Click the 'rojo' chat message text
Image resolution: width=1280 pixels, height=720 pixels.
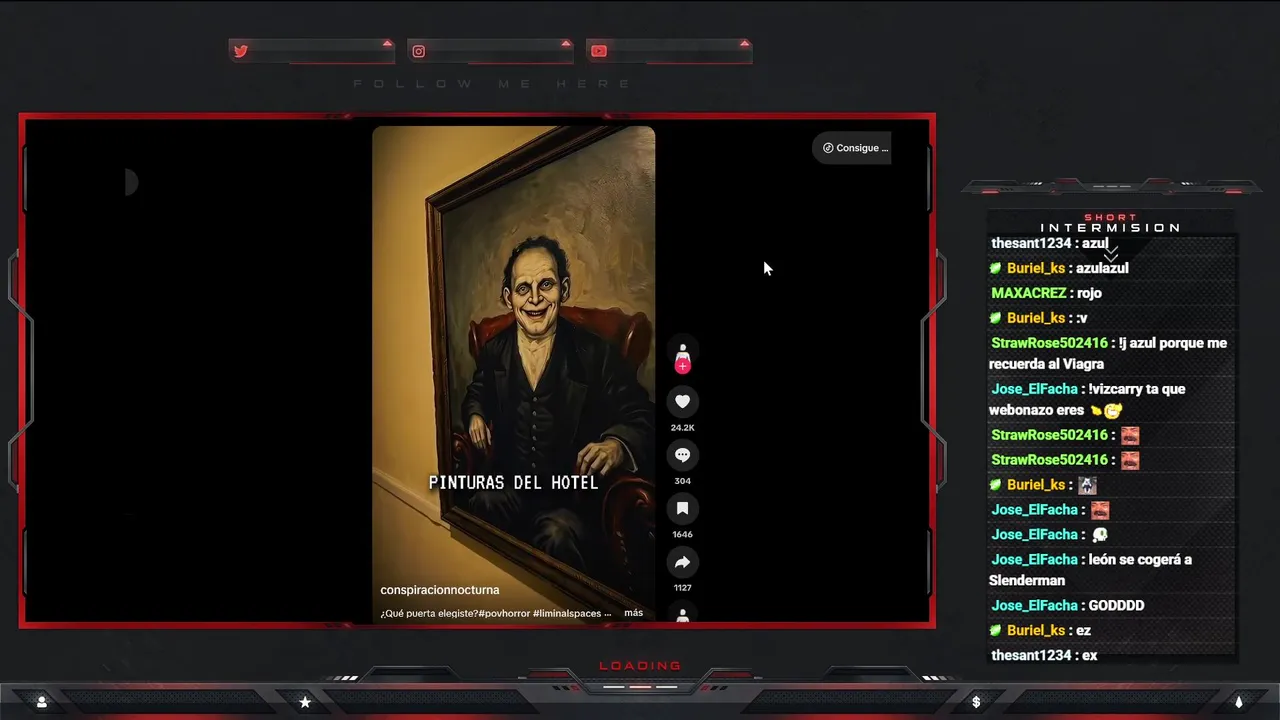click(1089, 293)
